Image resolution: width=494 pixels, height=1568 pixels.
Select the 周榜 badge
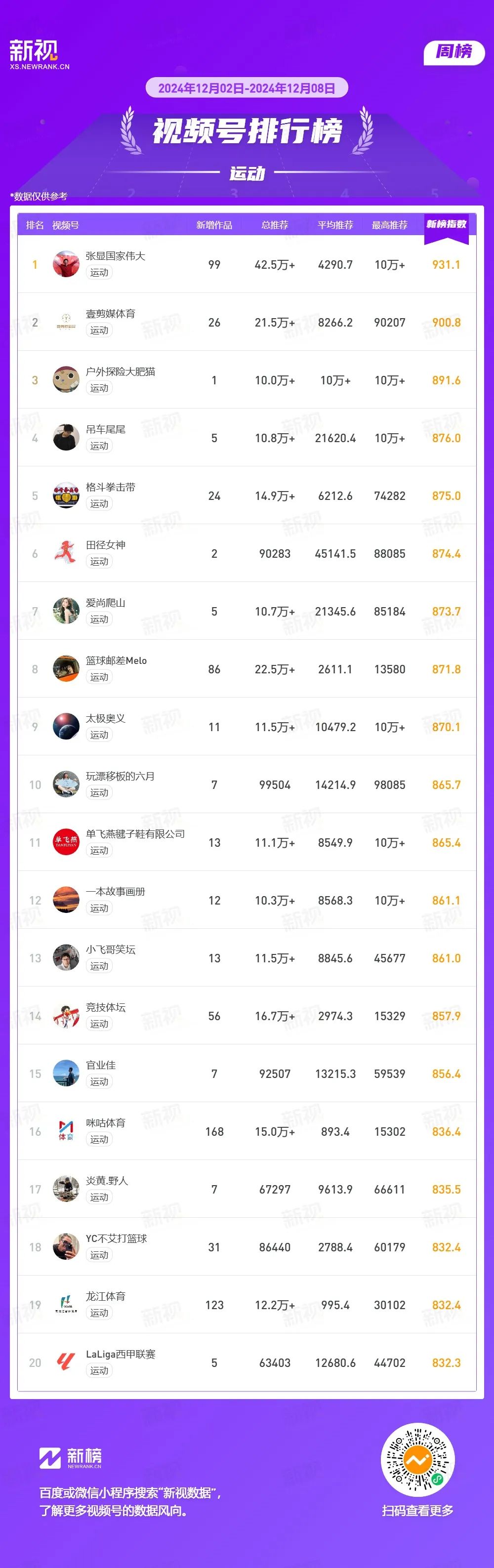[x=454, y=52]
